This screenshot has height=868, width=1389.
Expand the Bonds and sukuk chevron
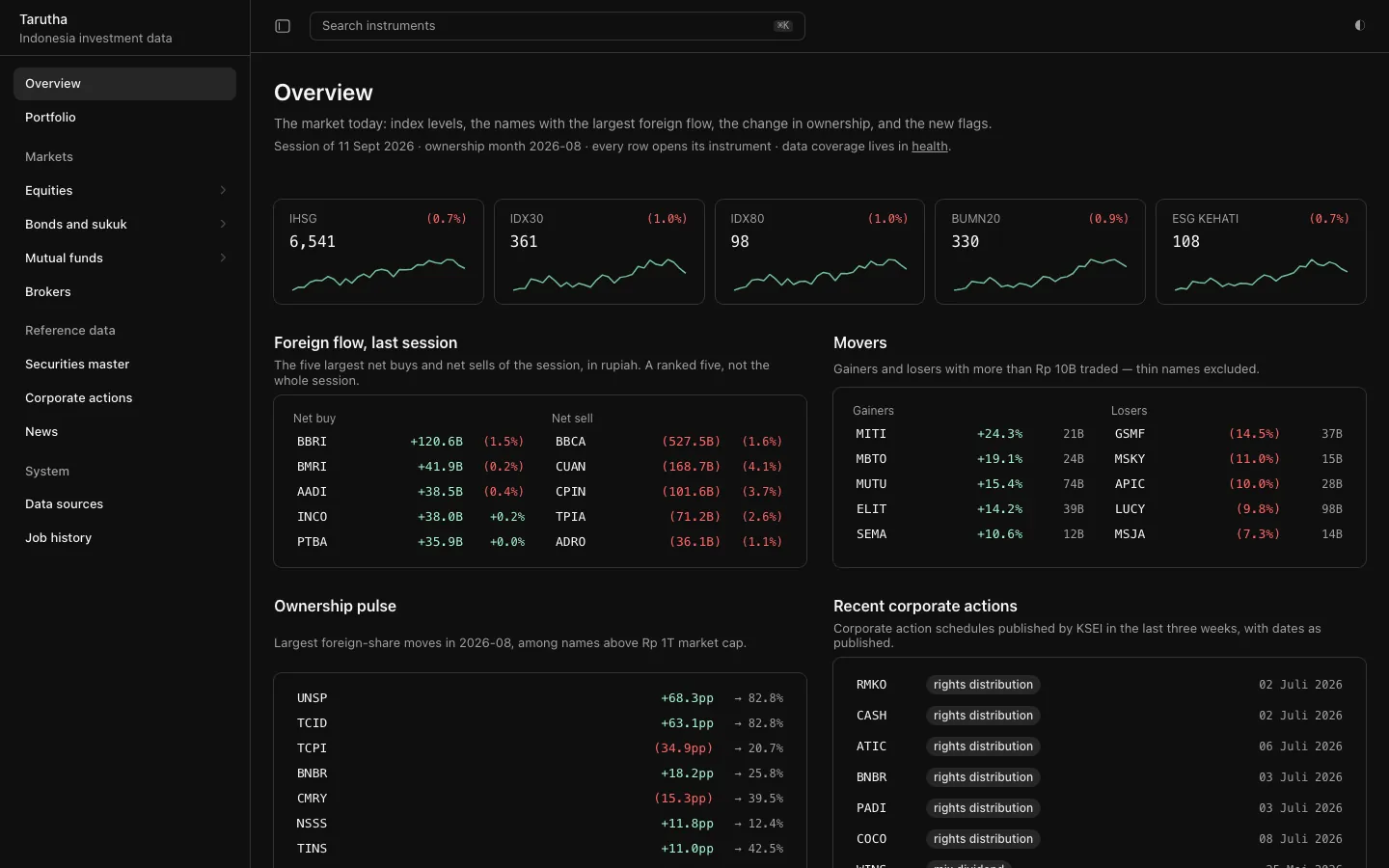pos(223,224)
